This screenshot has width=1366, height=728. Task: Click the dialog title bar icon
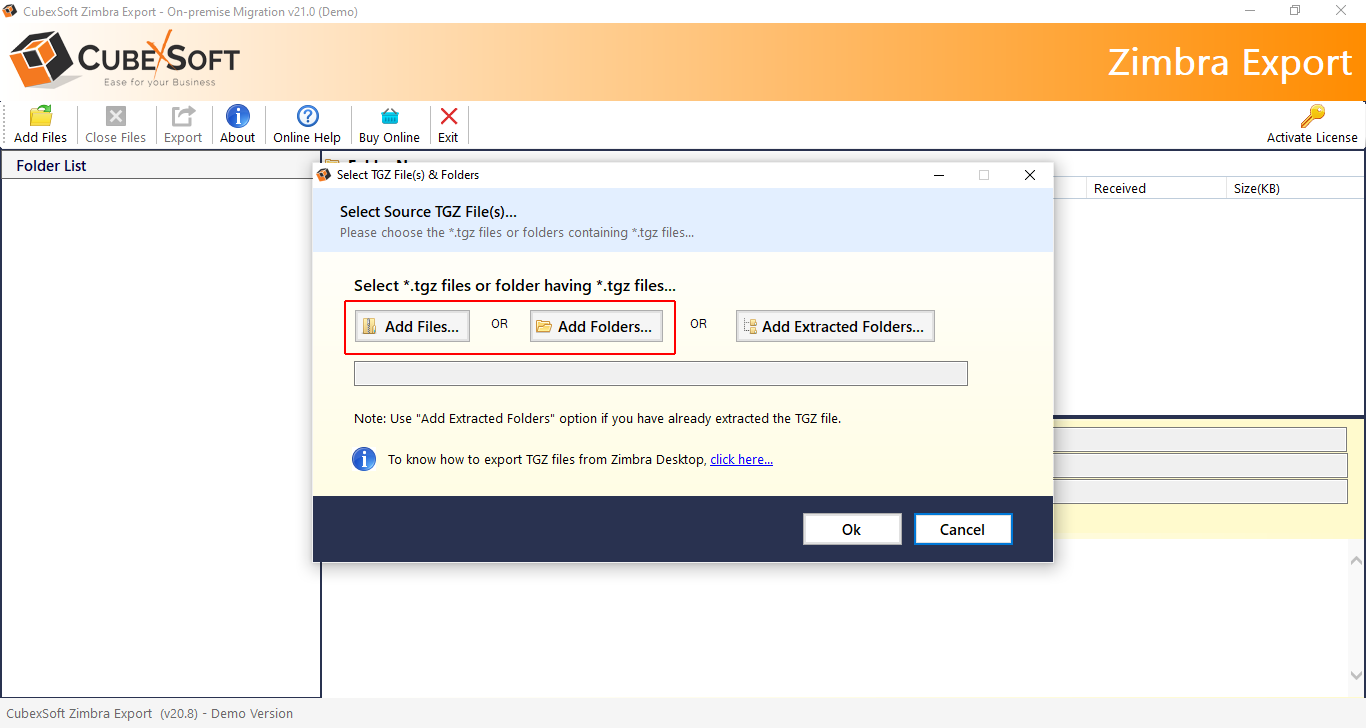click(324, 174)
